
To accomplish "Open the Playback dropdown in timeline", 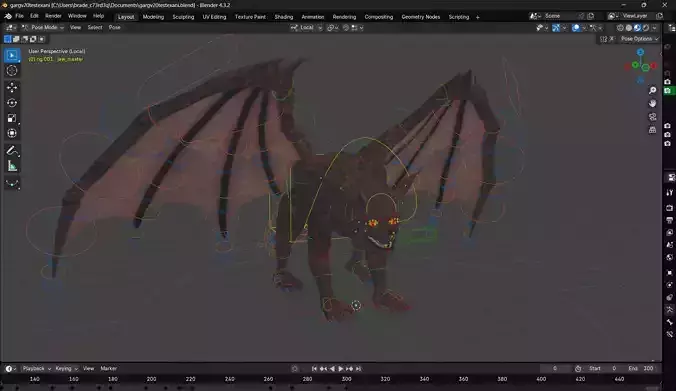I will point(37,369).
